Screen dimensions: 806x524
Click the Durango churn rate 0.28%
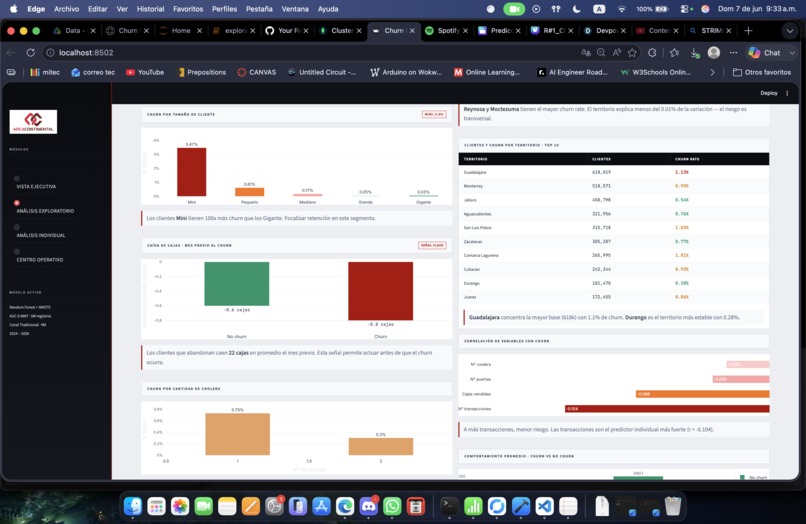point(682,283)
